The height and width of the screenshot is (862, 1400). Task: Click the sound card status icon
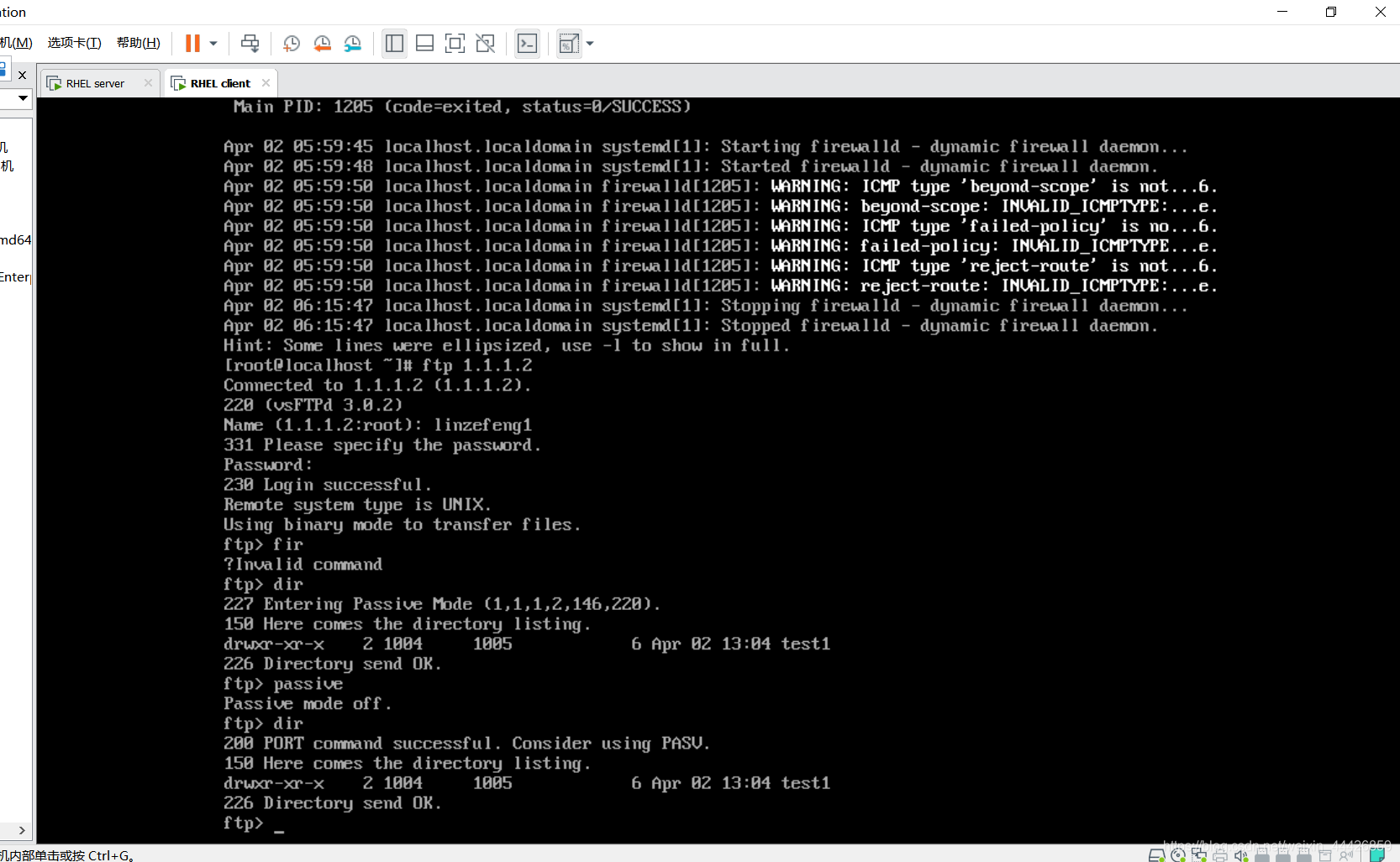click(1241, 855)
